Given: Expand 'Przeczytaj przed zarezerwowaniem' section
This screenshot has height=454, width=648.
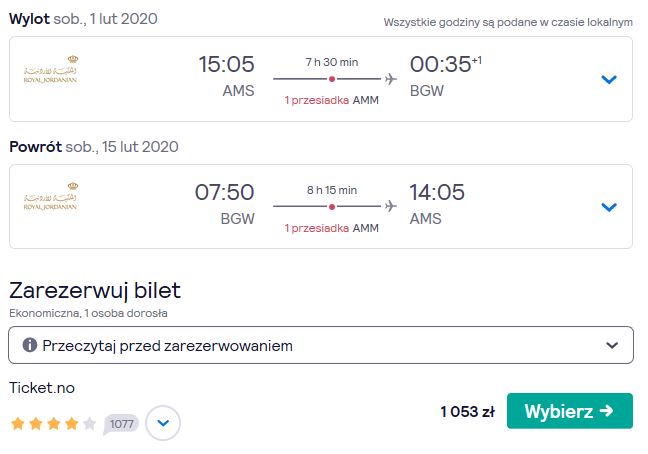Looking at the screenshot, I should click(321, 345).
